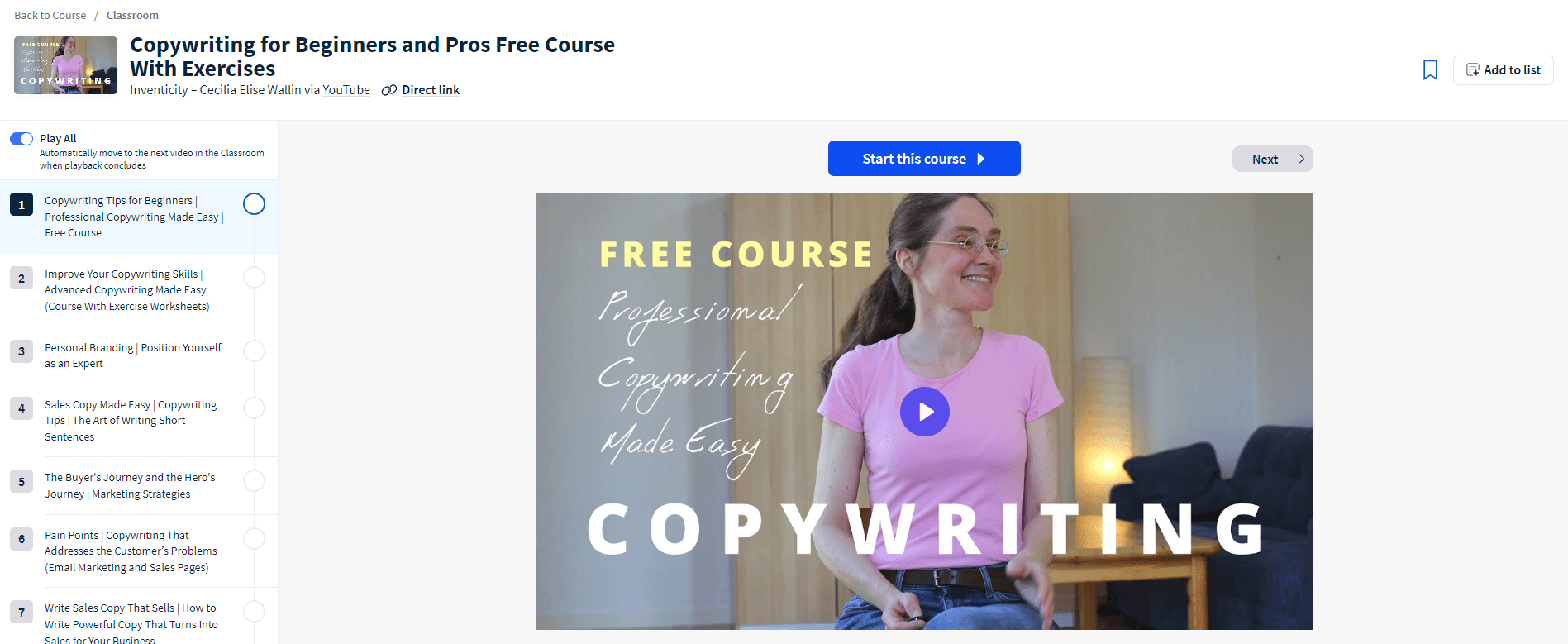
Task: Play the video with the purple play button
Action: (924, 412)
